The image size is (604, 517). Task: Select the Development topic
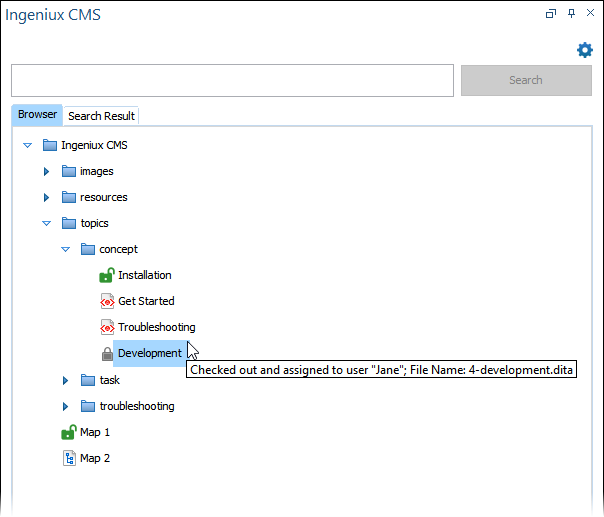150,353
